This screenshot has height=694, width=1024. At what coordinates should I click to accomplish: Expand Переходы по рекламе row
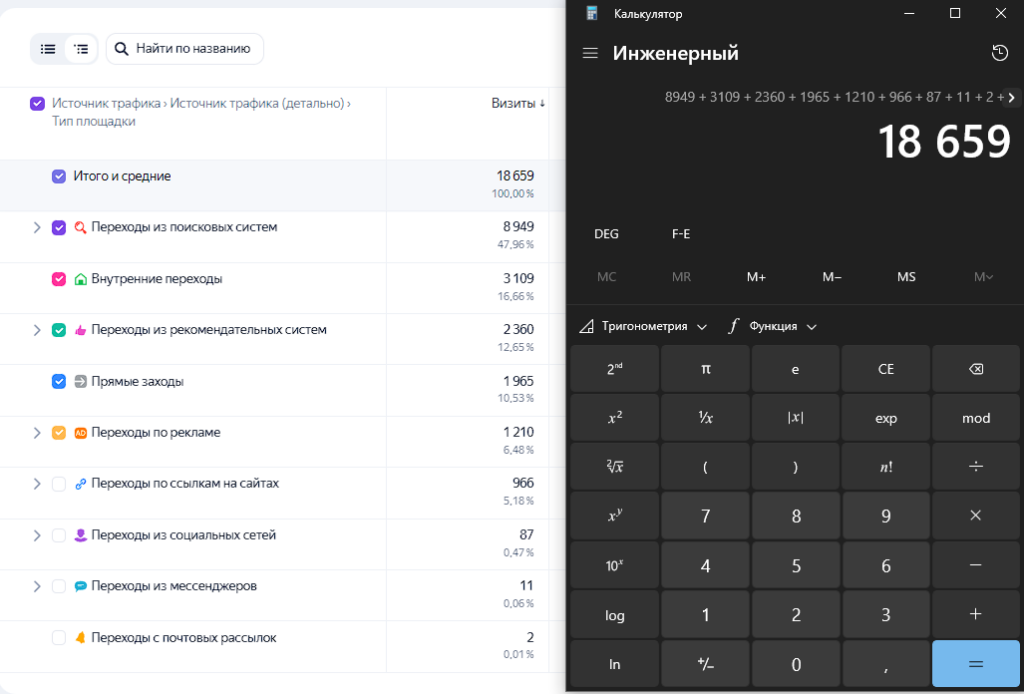[x=37, y=433]
